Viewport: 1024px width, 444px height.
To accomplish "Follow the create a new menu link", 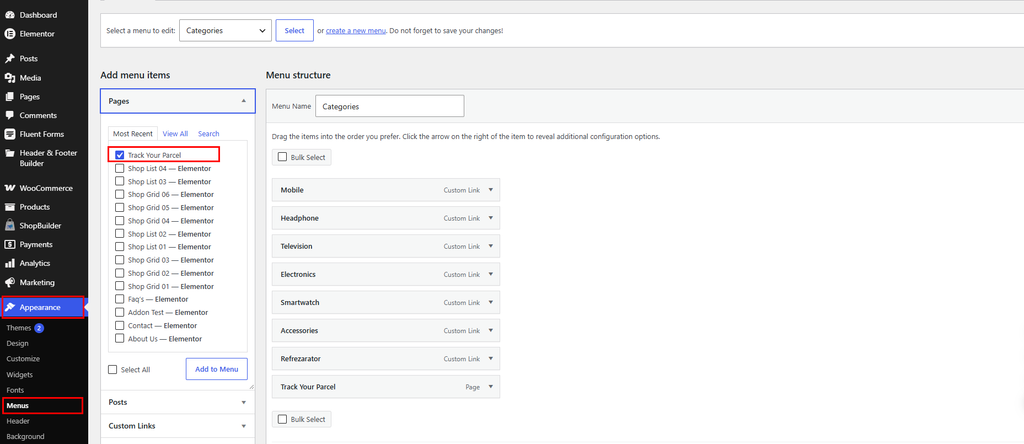I will [x=356, y=31].
